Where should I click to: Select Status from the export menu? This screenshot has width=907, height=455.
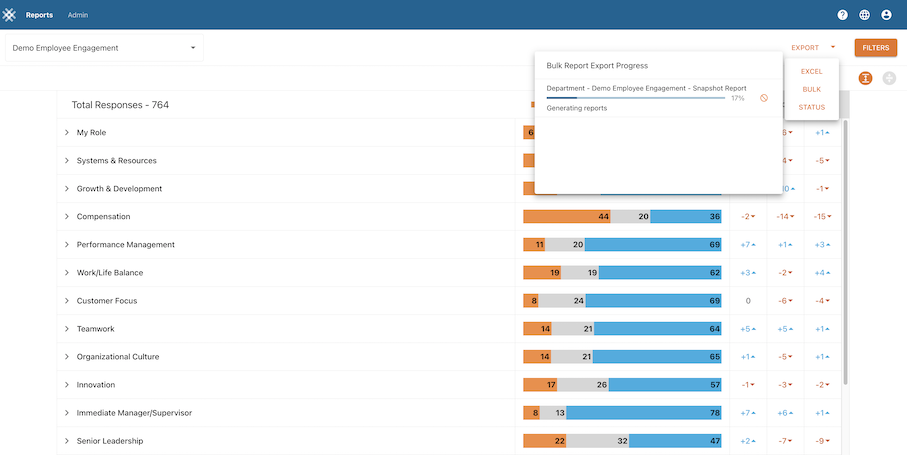click(811, 107)
